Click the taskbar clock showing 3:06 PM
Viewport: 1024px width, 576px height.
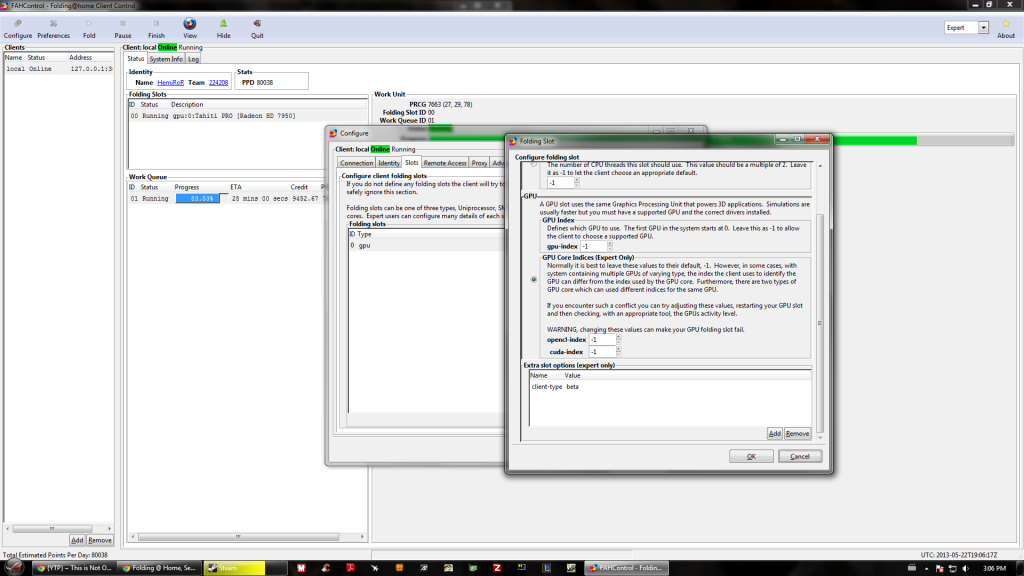point(994,569)
